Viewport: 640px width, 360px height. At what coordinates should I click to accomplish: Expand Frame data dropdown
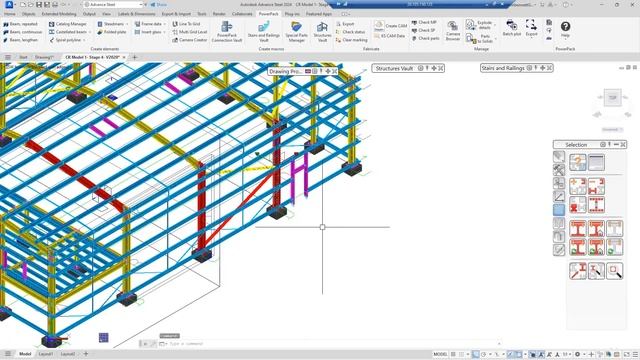(164, 24)
